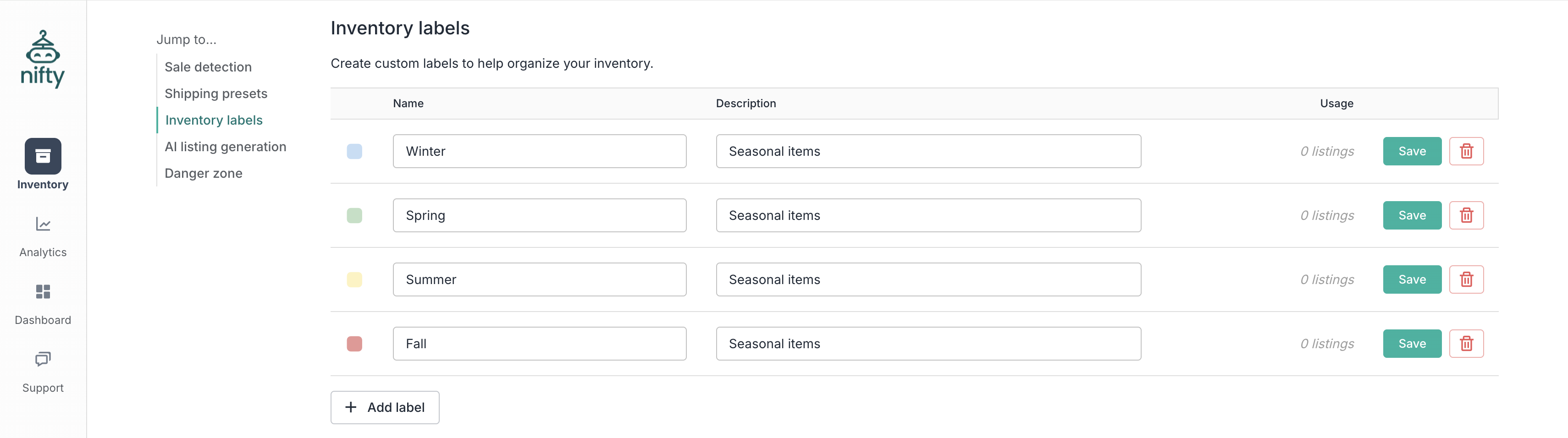
Task: Open the Analytics chart icon
Action: pos(43,224)
